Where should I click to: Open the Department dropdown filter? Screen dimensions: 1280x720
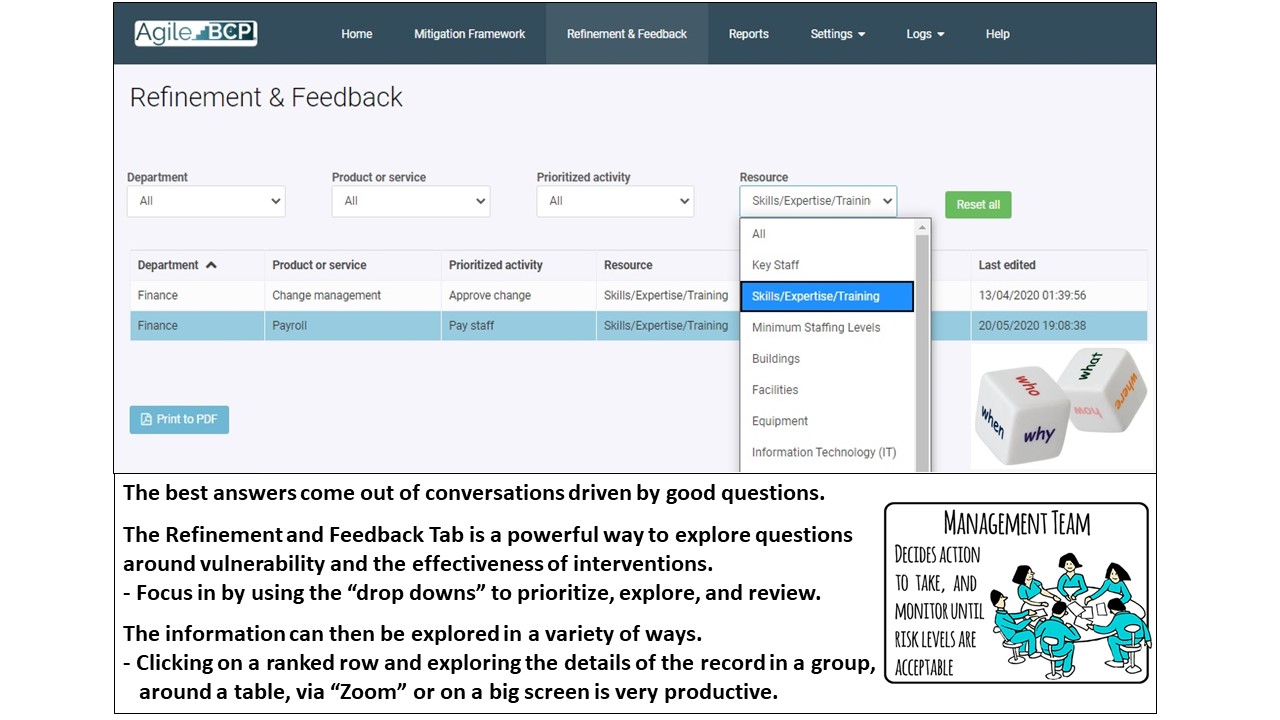[x=206, y=201]
